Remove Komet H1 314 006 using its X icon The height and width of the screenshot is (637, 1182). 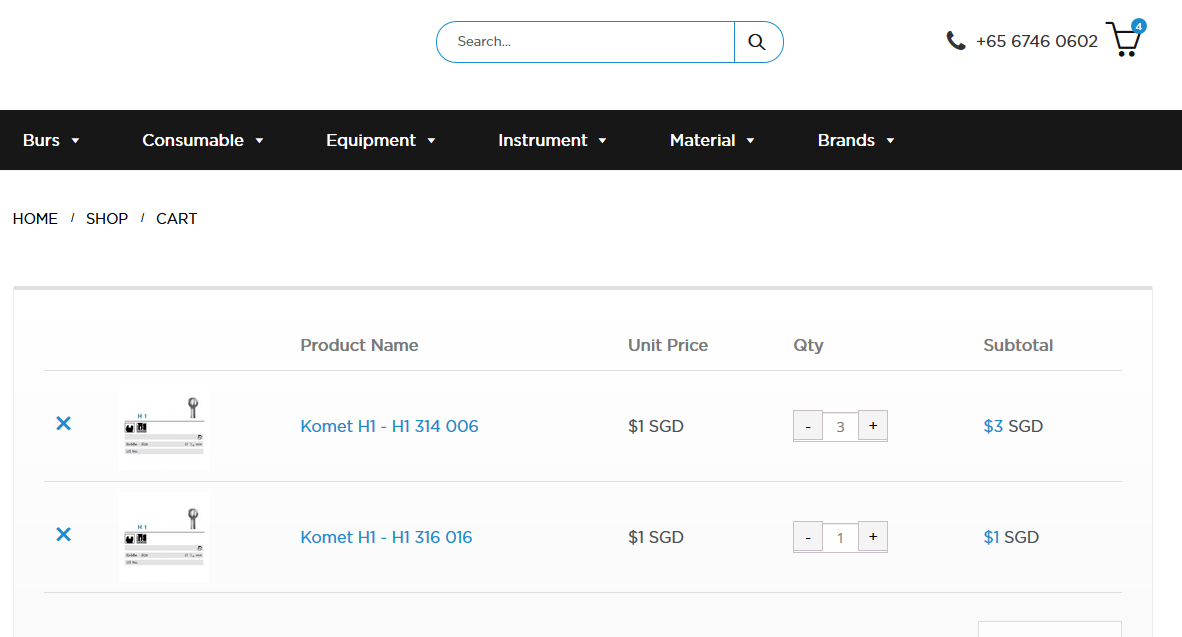coord(63,424)
